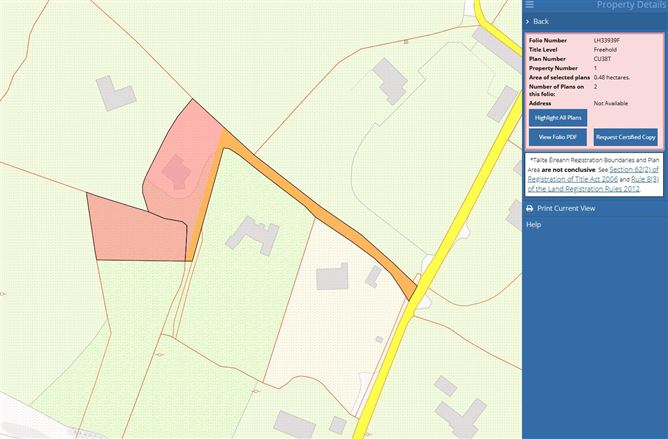Select the L-shaped grey building in upper-left
This screenshot has height=439, width=668.
(115, 91)
